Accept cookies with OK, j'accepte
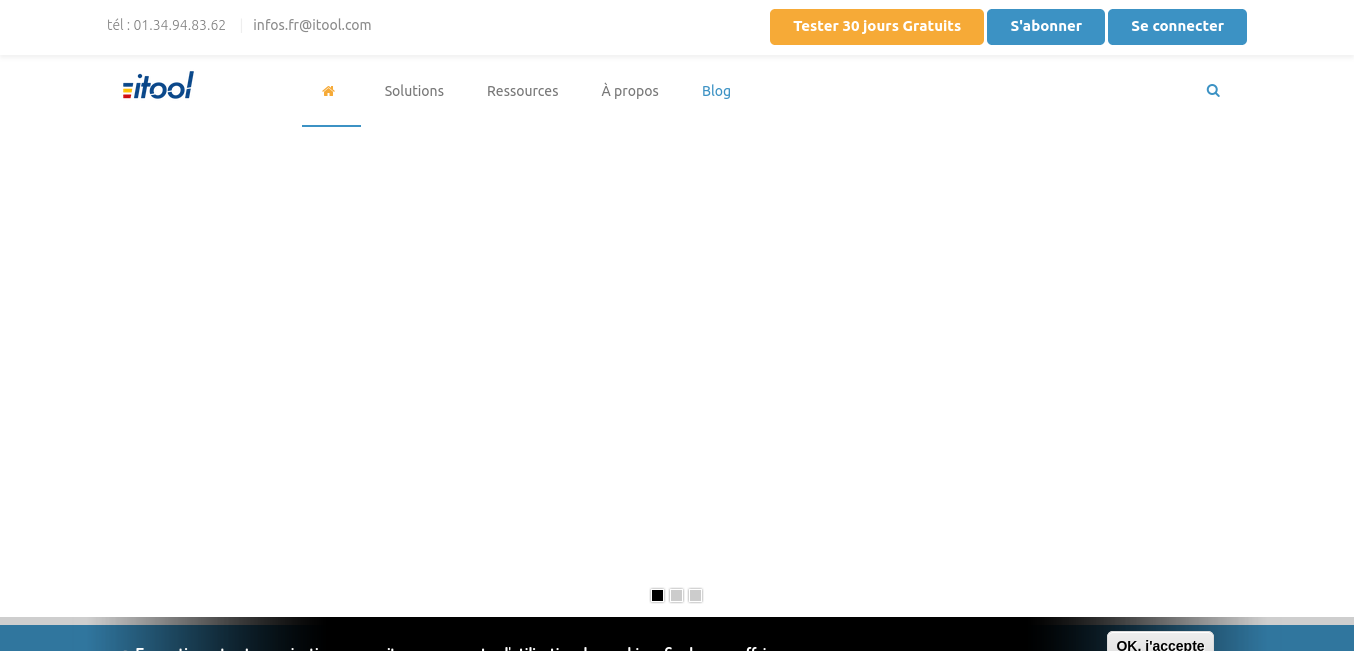 [x=1160, y=642]
